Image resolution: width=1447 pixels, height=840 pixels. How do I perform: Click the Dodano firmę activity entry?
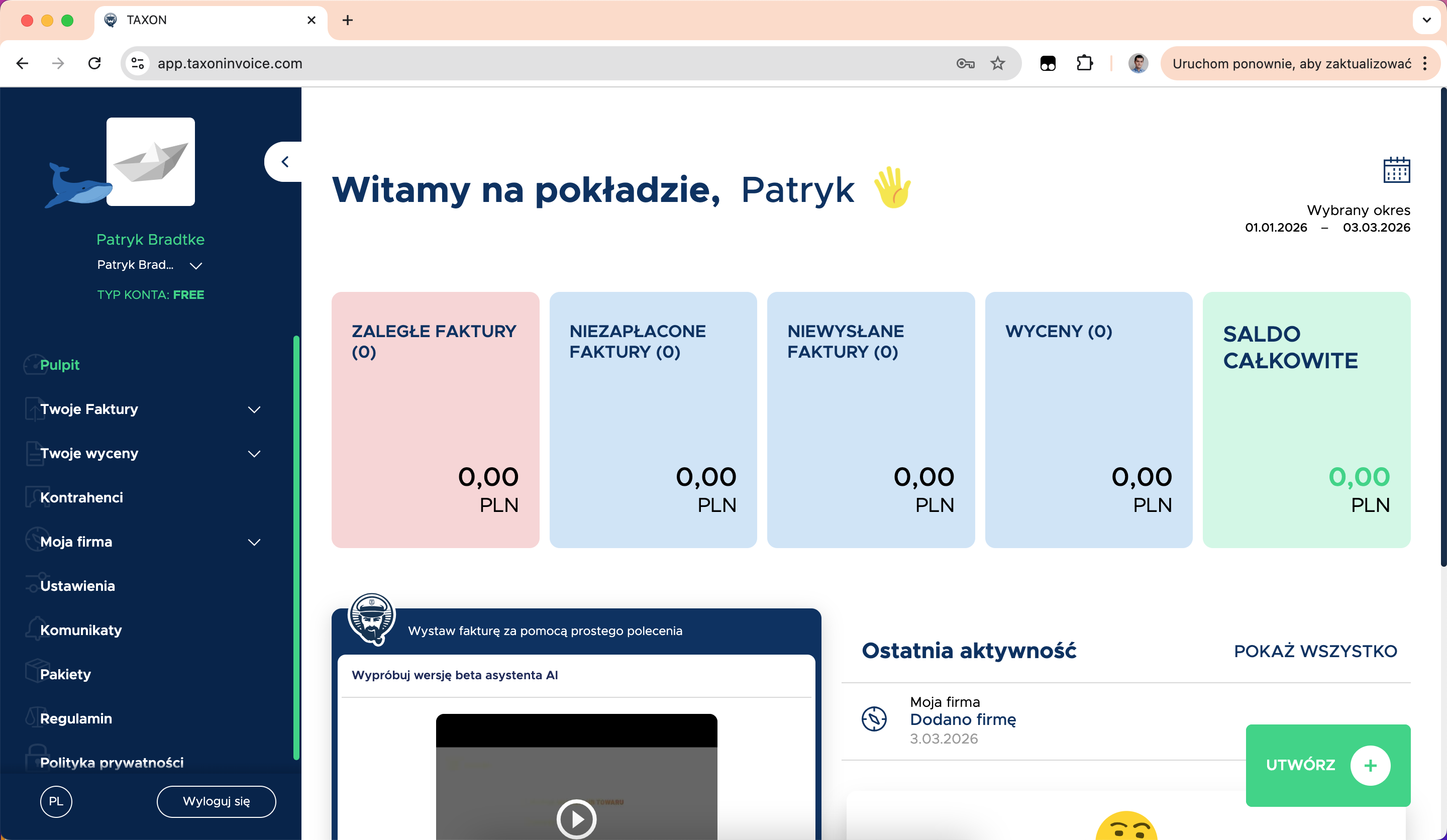[x=963, y=719]
